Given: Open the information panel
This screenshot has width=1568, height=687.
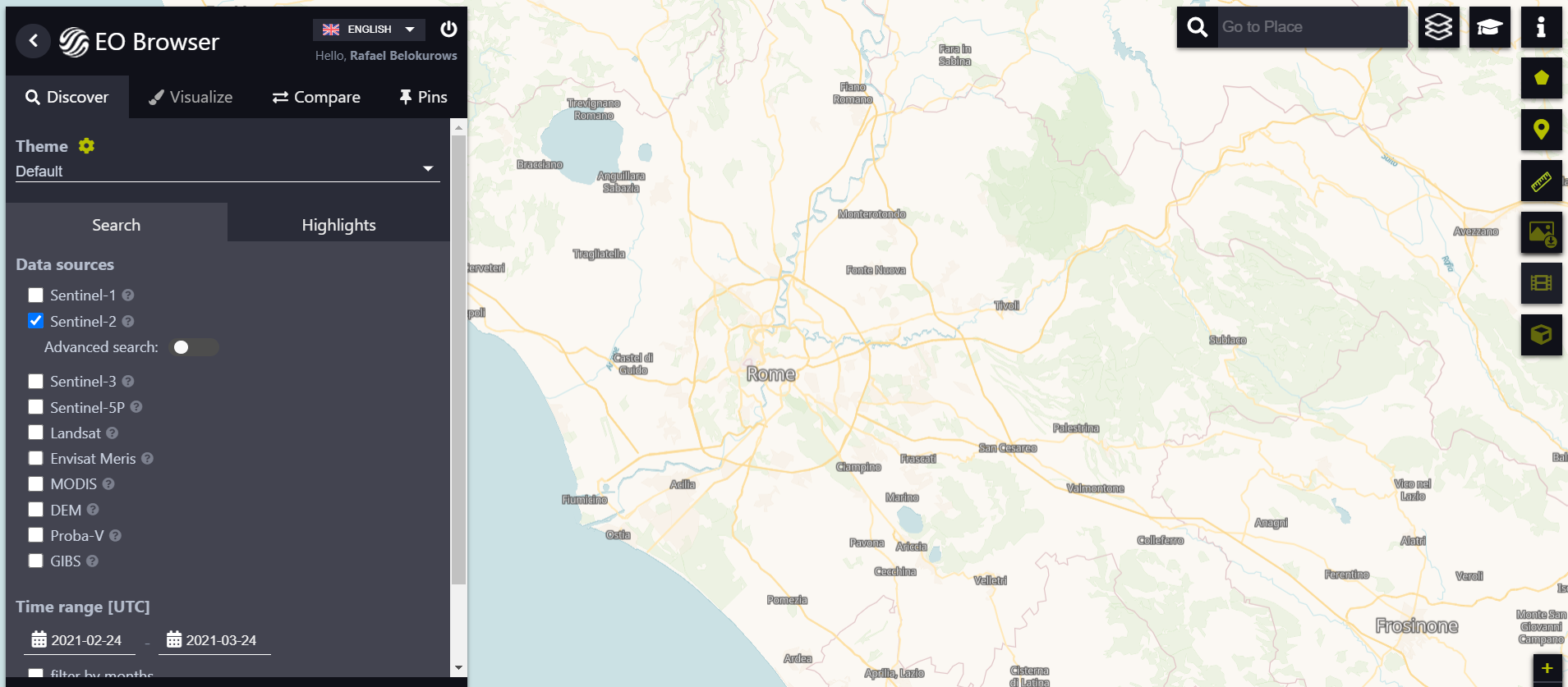Looking at the screenshot, I should [x=1541, y=27].
